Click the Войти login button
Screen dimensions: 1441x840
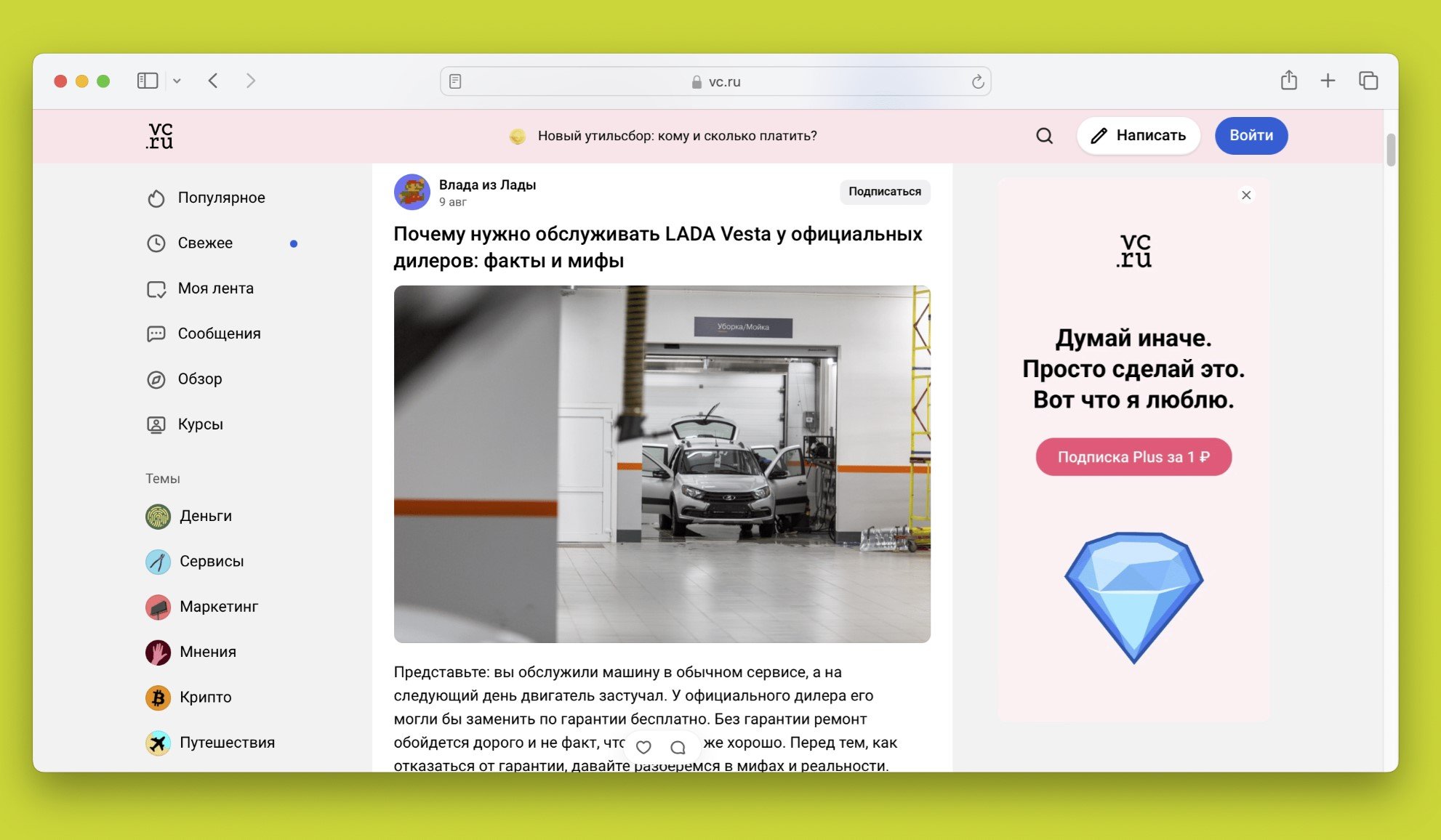point(1251,136)
